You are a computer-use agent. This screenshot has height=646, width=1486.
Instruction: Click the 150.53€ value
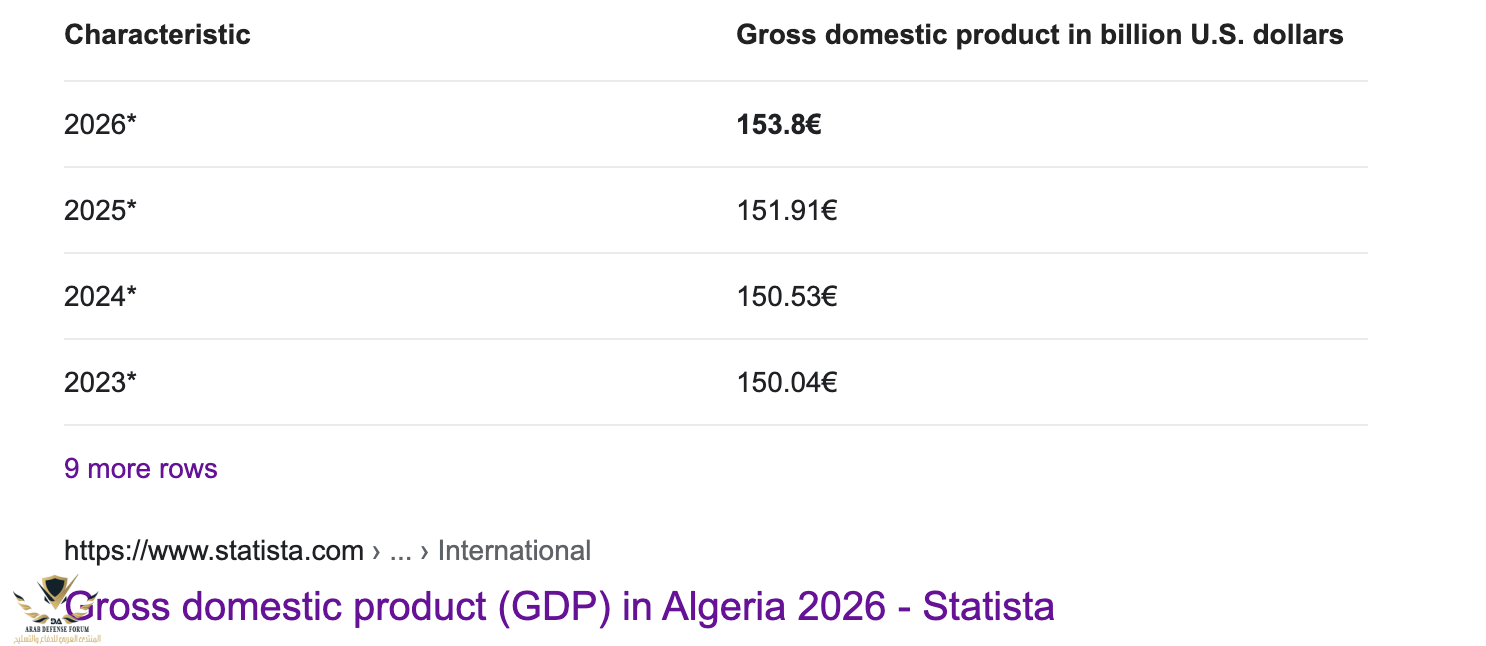coord(787,297)
